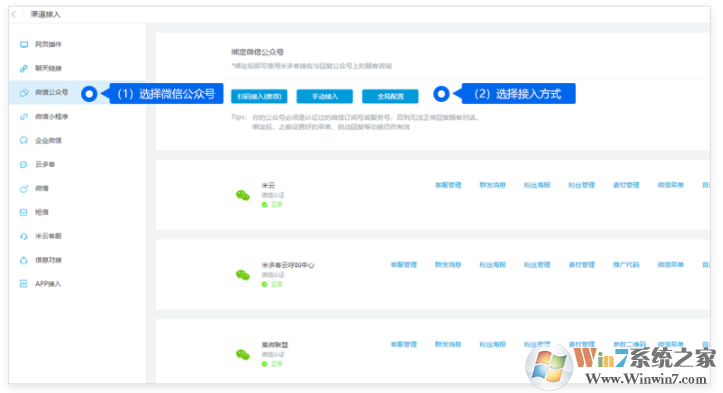This screenshot has height=393, width=723.
Task: Open 粉丝管理 for 米多客云呼叫中心
Action: pos(537,265)
